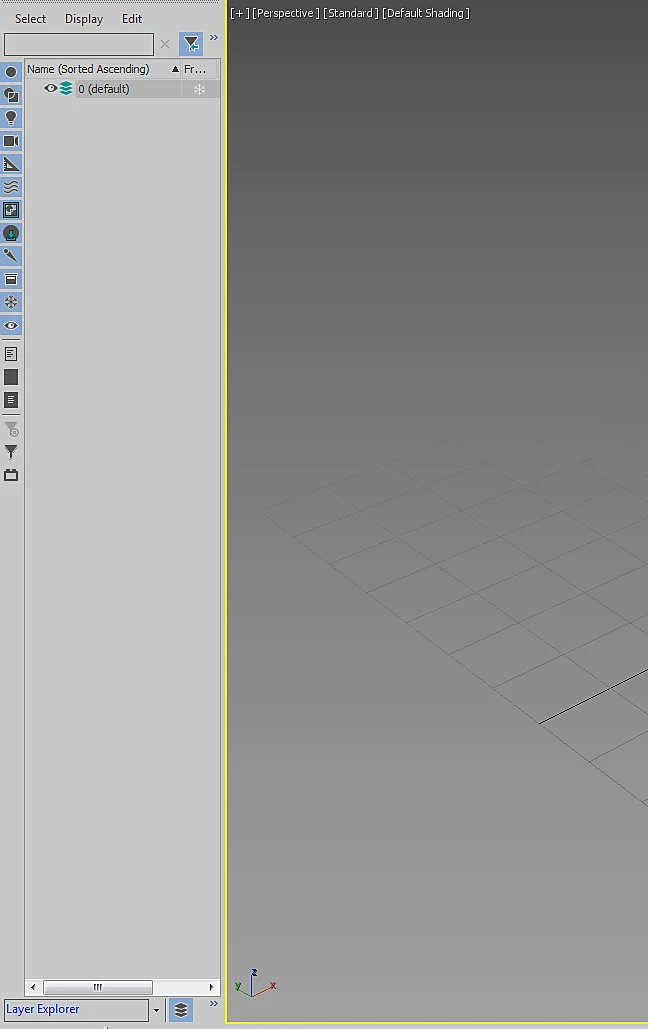
Task: Open the Select menu
Action: [30, 19]
